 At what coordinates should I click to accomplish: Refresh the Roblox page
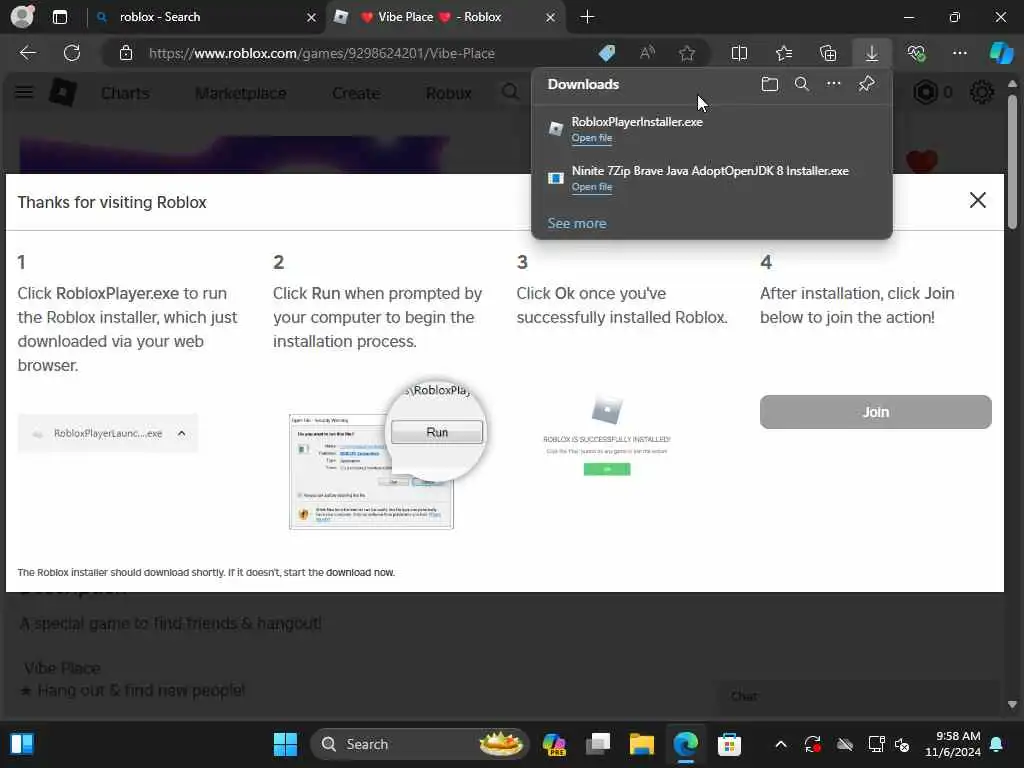click(x=72, y=53)
